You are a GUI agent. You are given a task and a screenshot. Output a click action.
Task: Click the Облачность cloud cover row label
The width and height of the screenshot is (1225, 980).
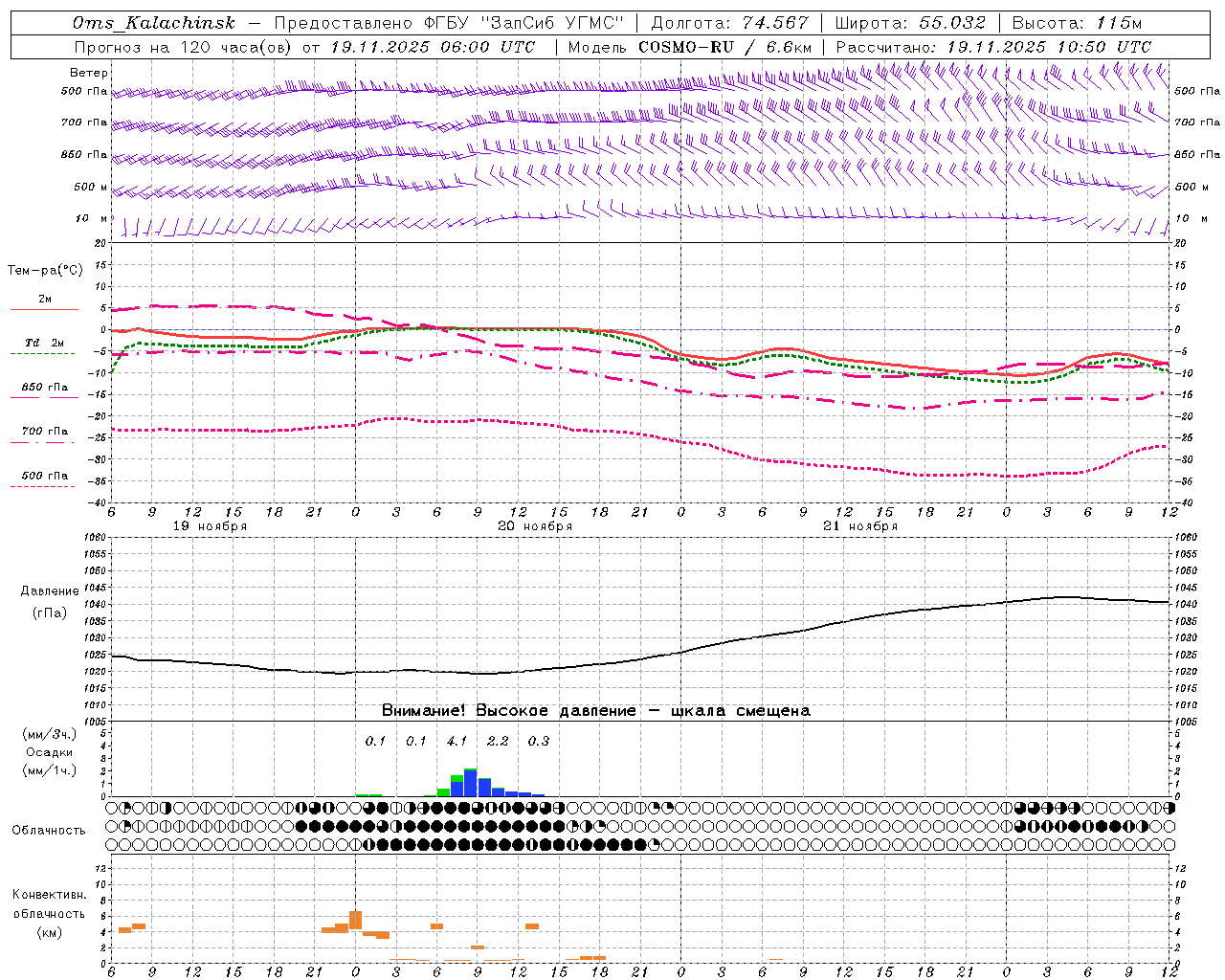[49, 831]
